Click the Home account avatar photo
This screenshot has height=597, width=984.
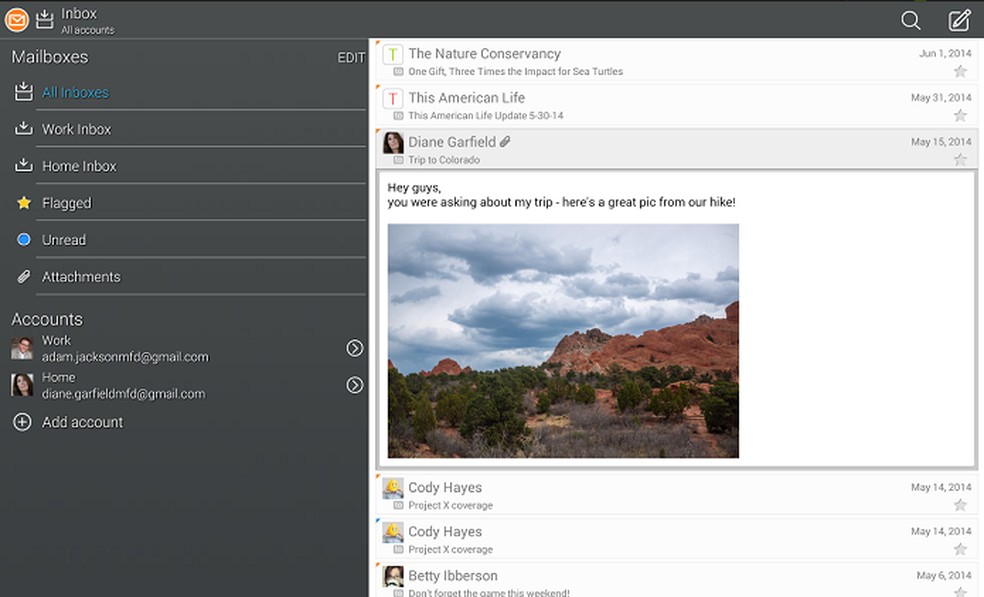click(x=22, y=385)
